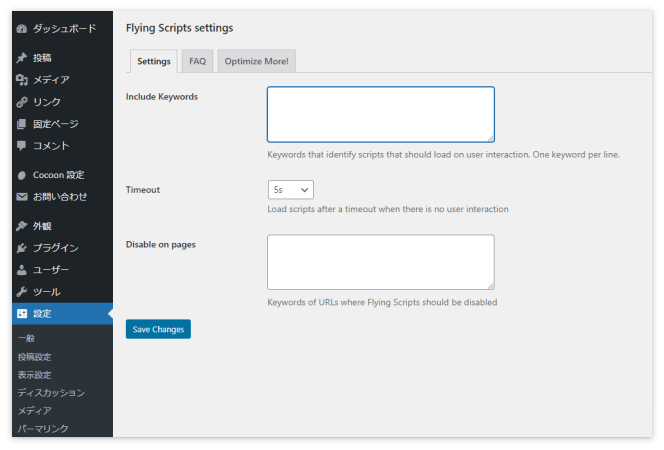This screenshot has height=450, width=664.
Task: Click the Disable on pages label
Action: [160, 245]
